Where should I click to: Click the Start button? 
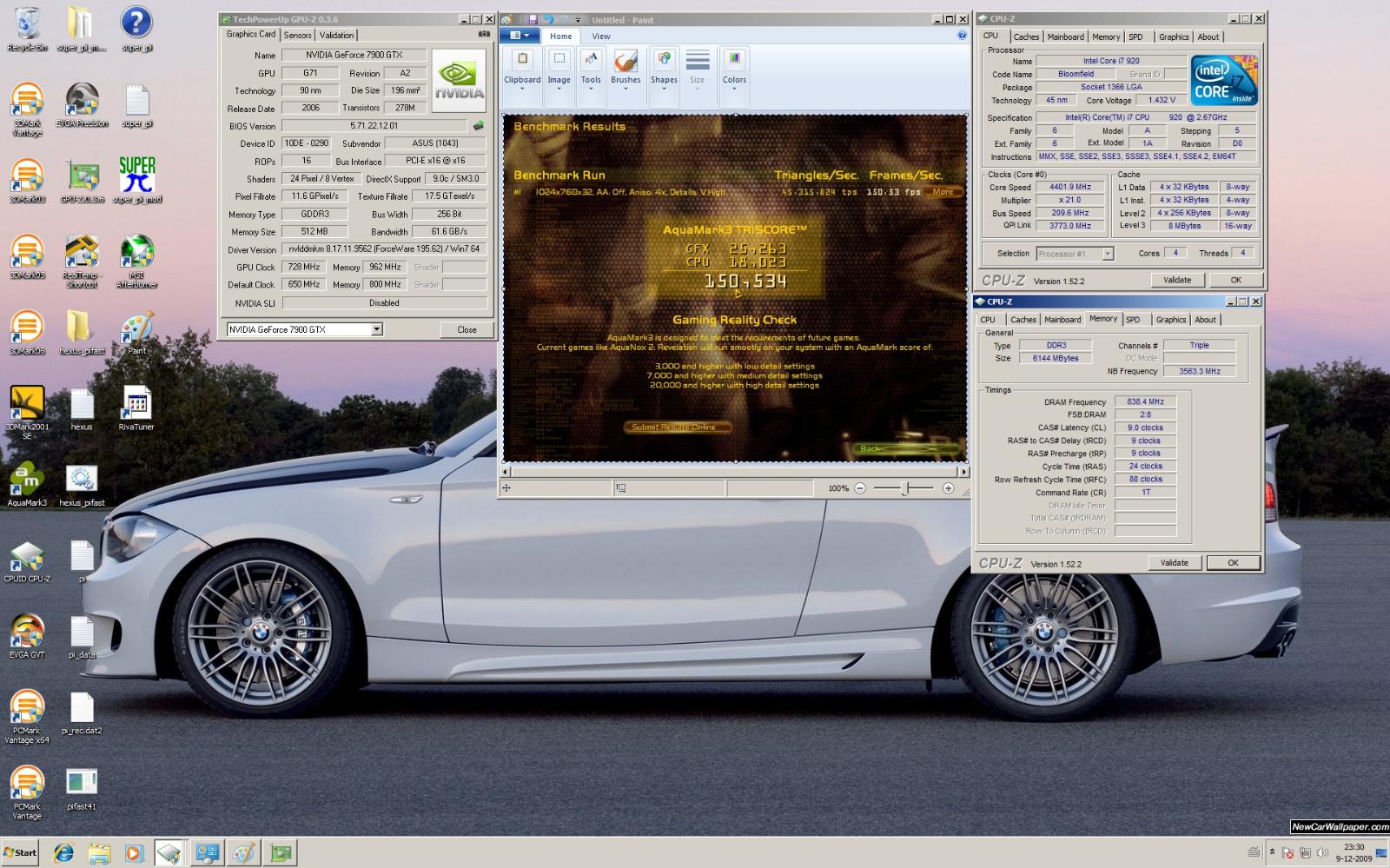[x=20, y=852]
